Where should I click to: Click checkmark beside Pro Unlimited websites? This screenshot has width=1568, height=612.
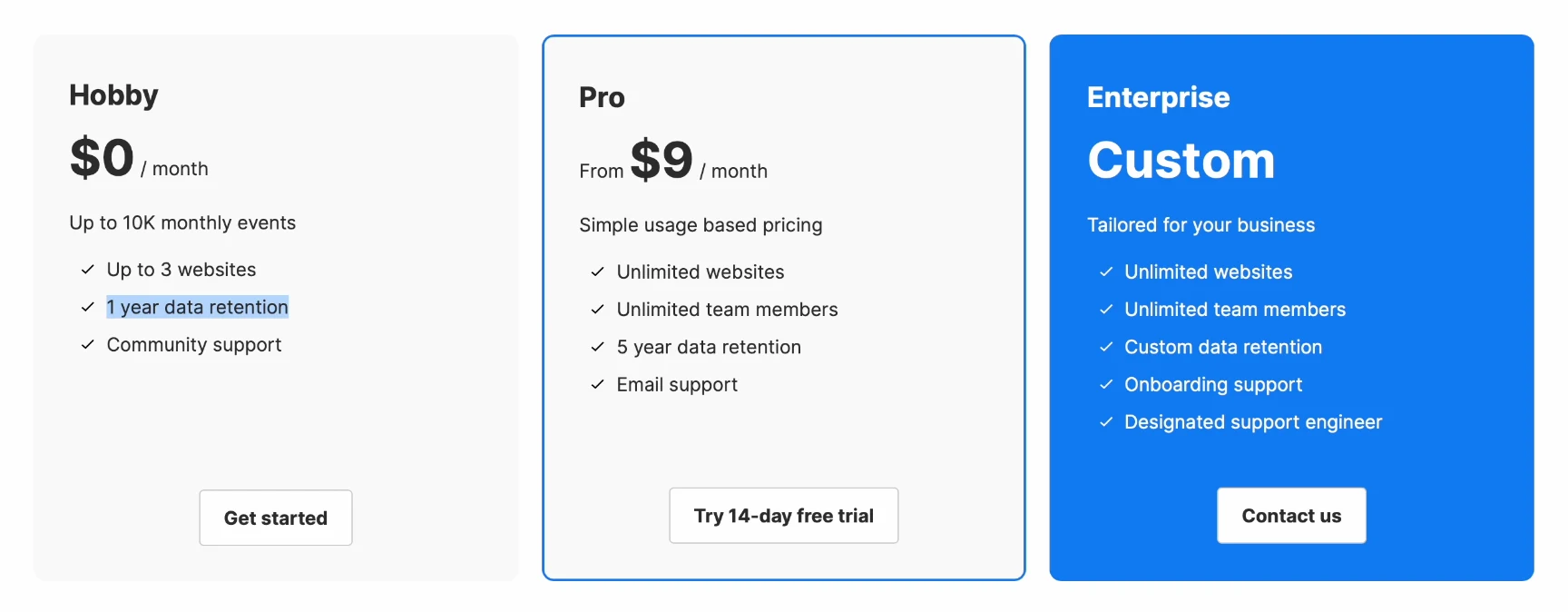pyautogui.click(x=598, y=271)
